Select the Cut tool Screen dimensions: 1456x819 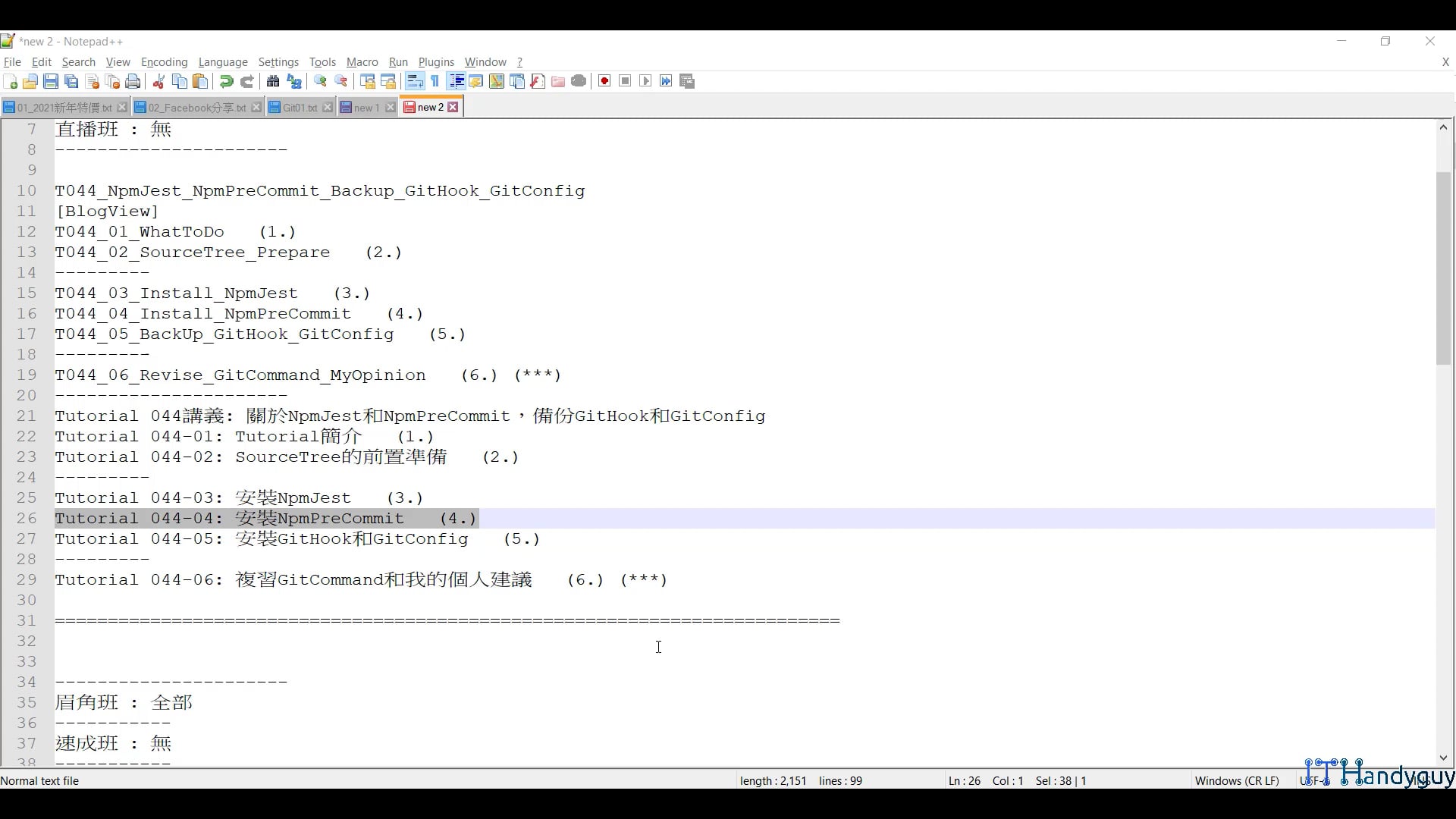point(158,81)
